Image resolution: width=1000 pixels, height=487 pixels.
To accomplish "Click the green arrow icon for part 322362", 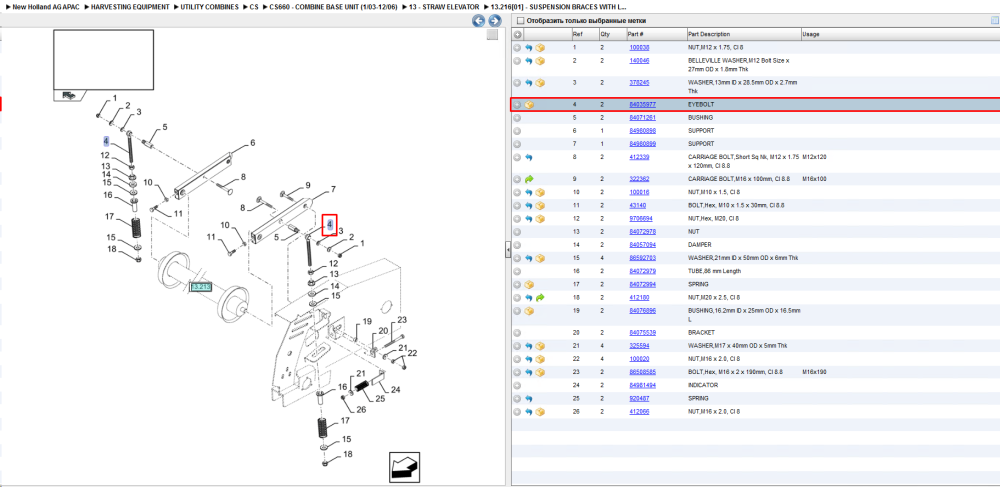I will click(x=529, y=179).
